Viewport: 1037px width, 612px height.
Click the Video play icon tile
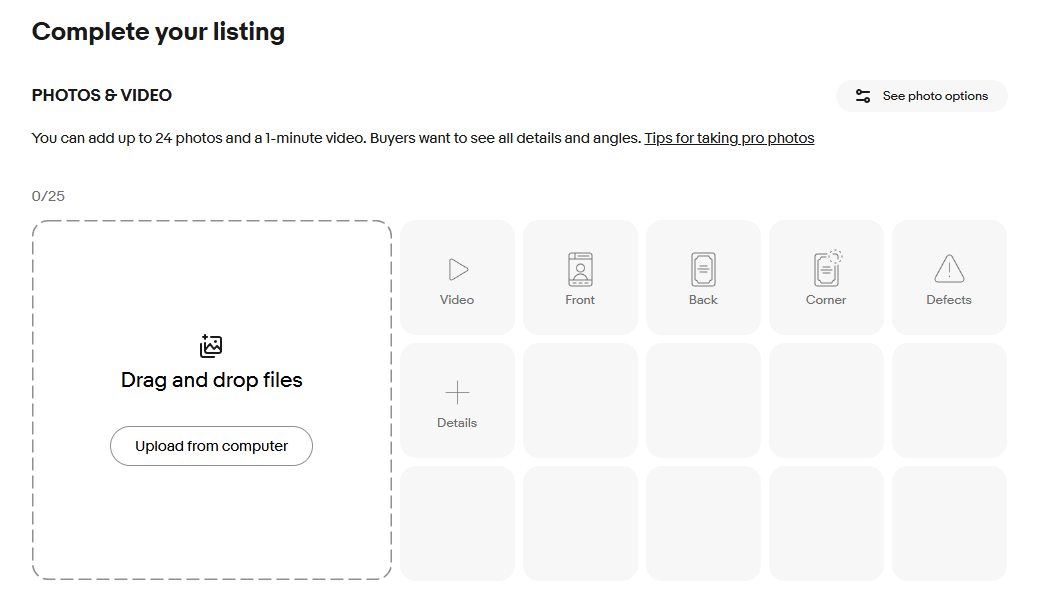tap(457, 270)
